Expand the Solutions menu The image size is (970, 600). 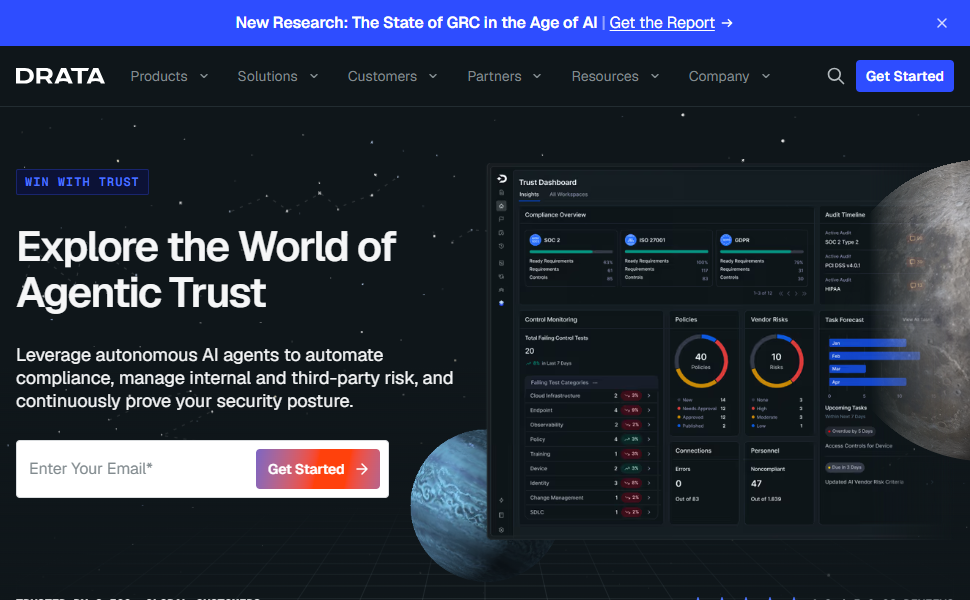click(278, 76)
